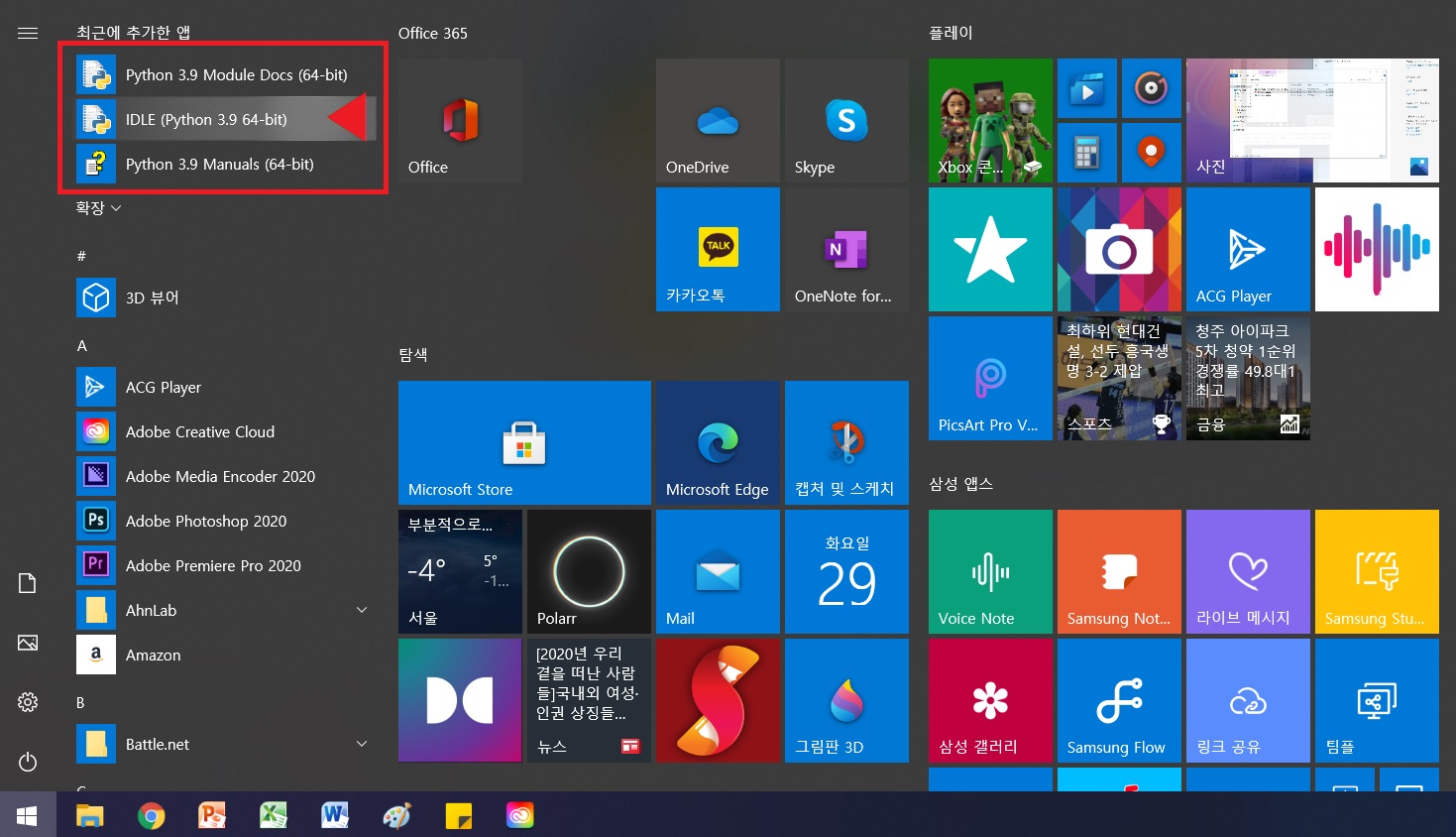Open the 삼성 갤러리 tile
This screenshot has height=837, width=1456.
990,700
